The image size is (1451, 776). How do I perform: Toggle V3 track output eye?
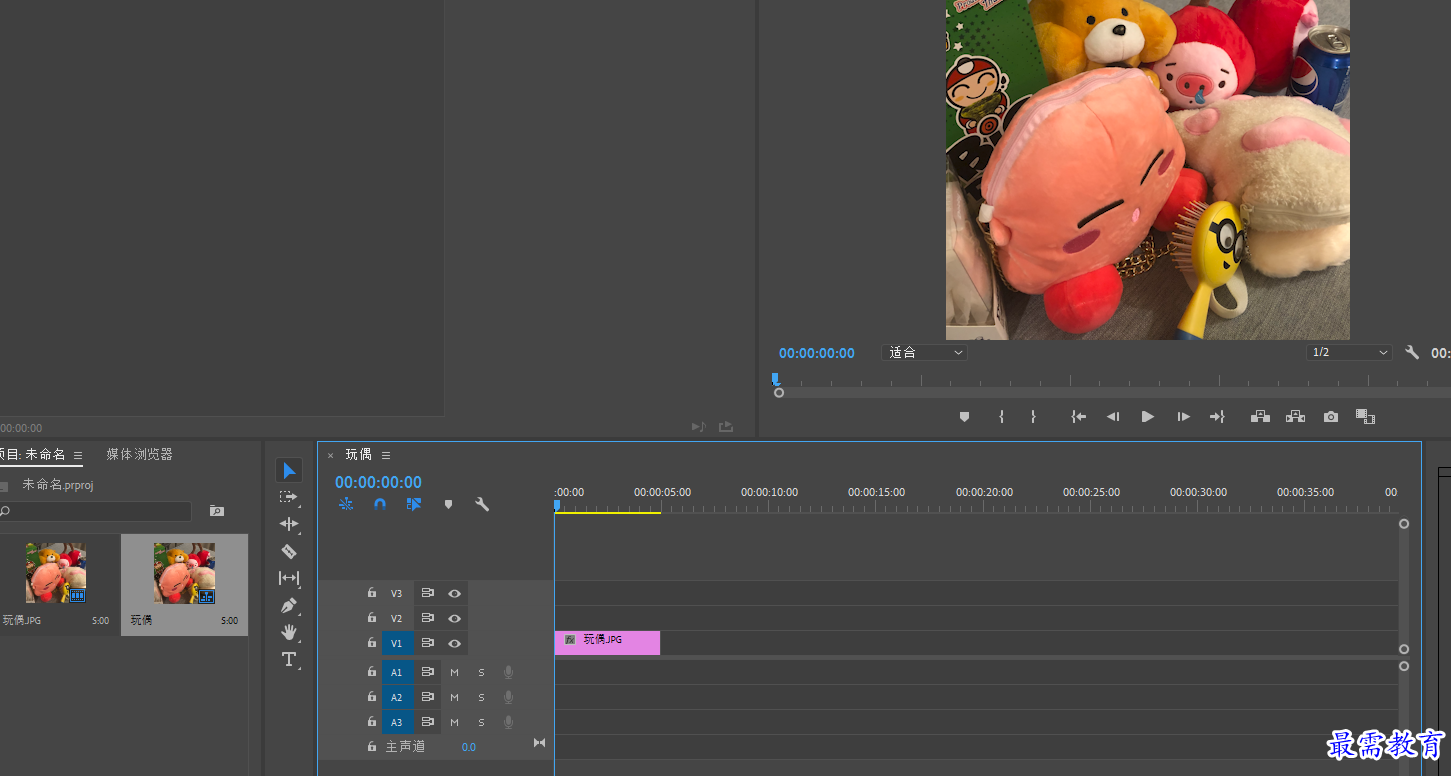(455, 593)
